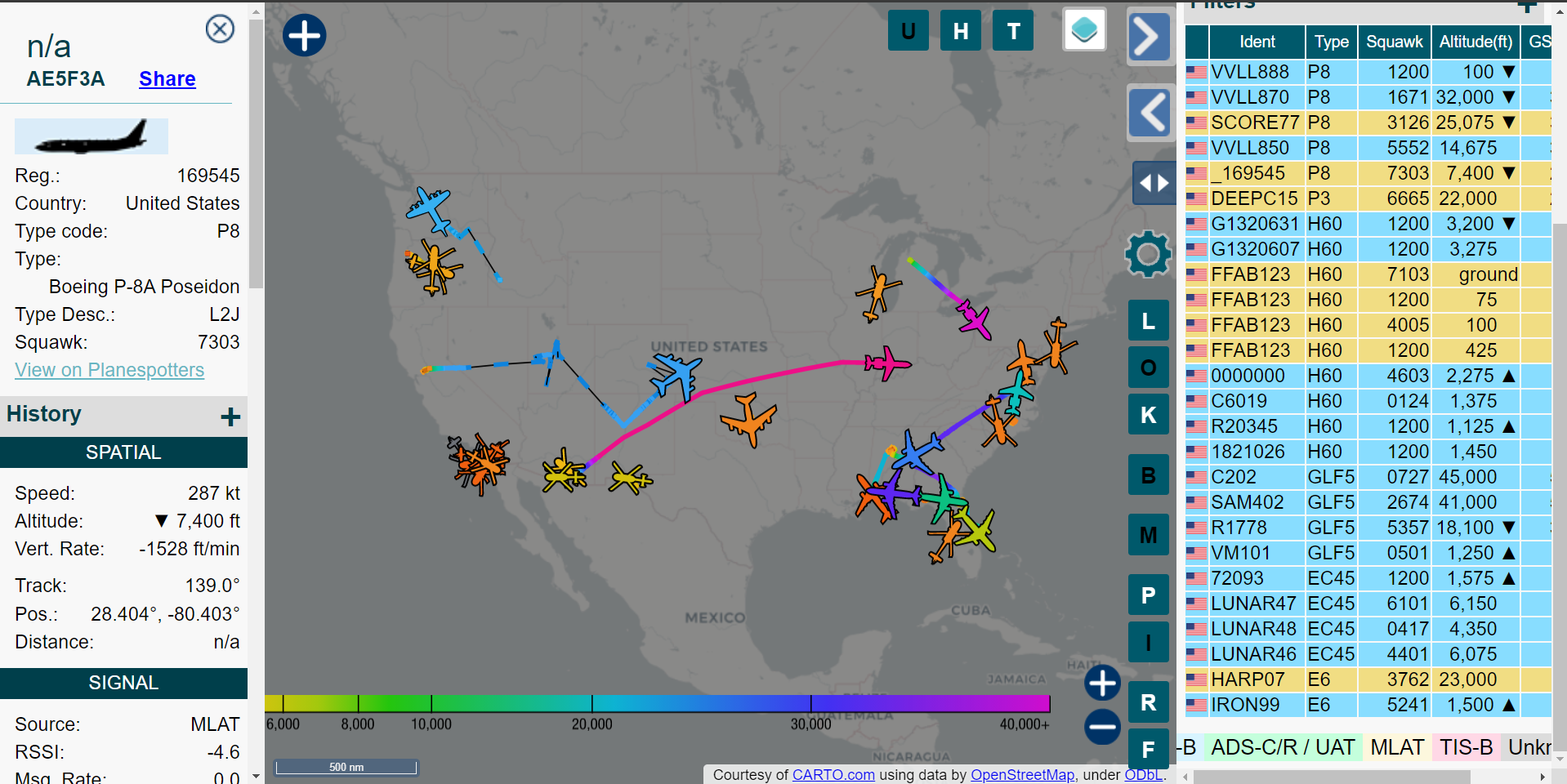This screenshot has height=784, width=1567.
Task: Click the ADS-C/R / UAT legend label
Action: pyautogui.click(x=1283, y=748)
